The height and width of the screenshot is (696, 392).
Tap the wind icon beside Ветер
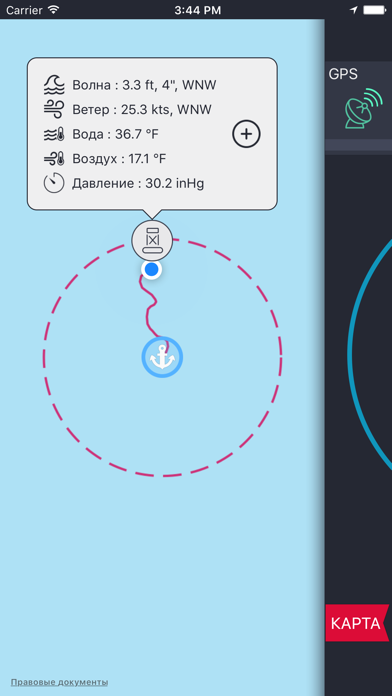coord(54,109)
